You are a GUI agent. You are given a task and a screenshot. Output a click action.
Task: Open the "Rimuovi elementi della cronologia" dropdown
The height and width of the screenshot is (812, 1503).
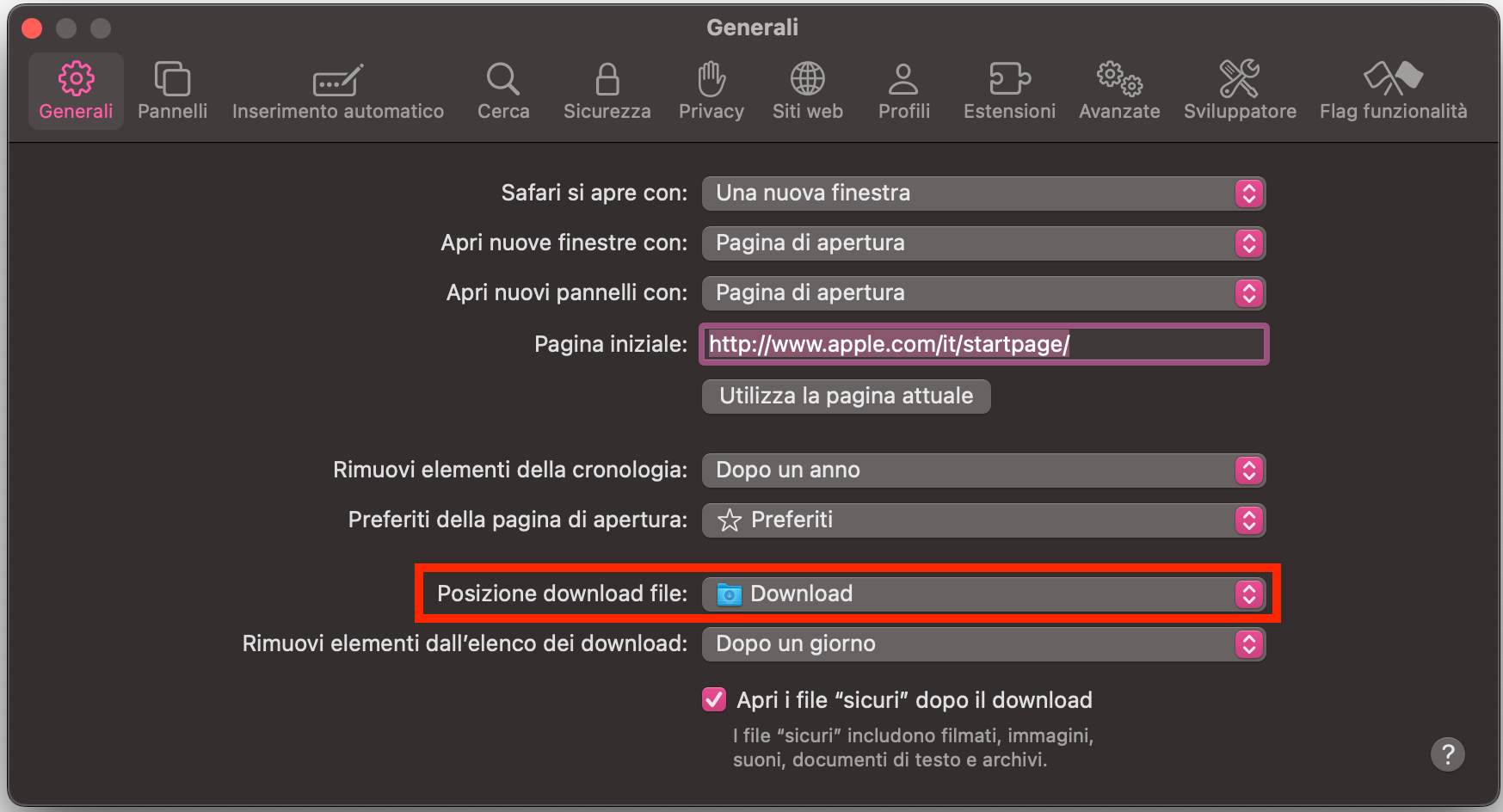point(983,471)
